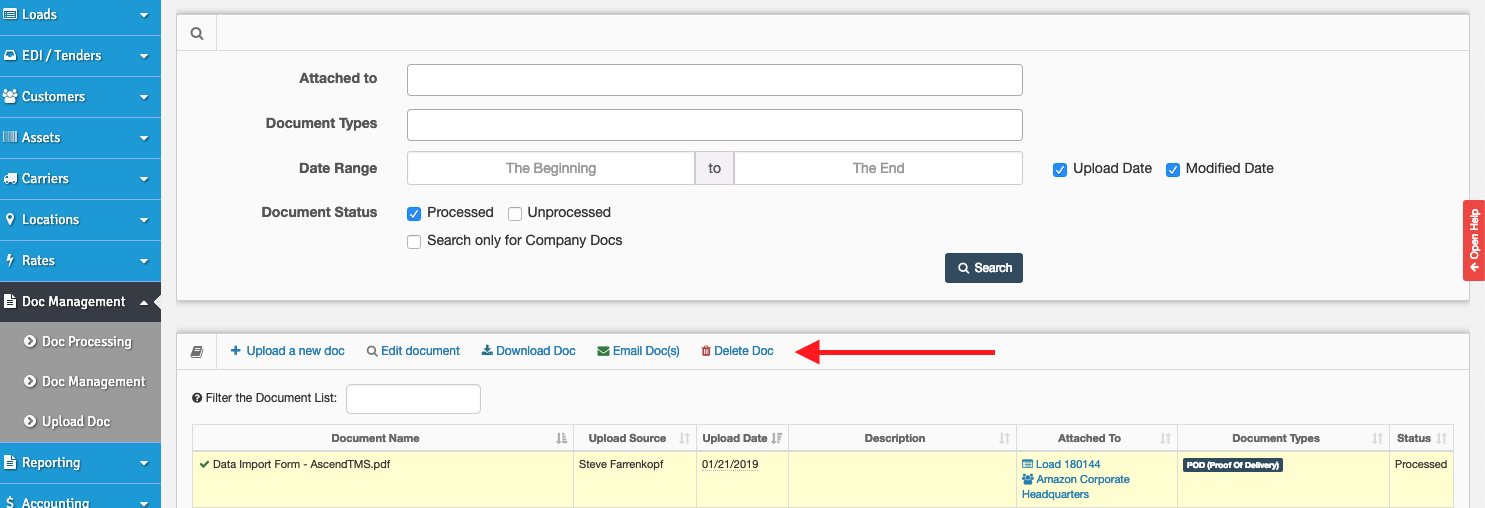This screenshot has height=508, width=1485.
Task: Click the Delete Doc trash icon
Action: click(x=706, y=351)
